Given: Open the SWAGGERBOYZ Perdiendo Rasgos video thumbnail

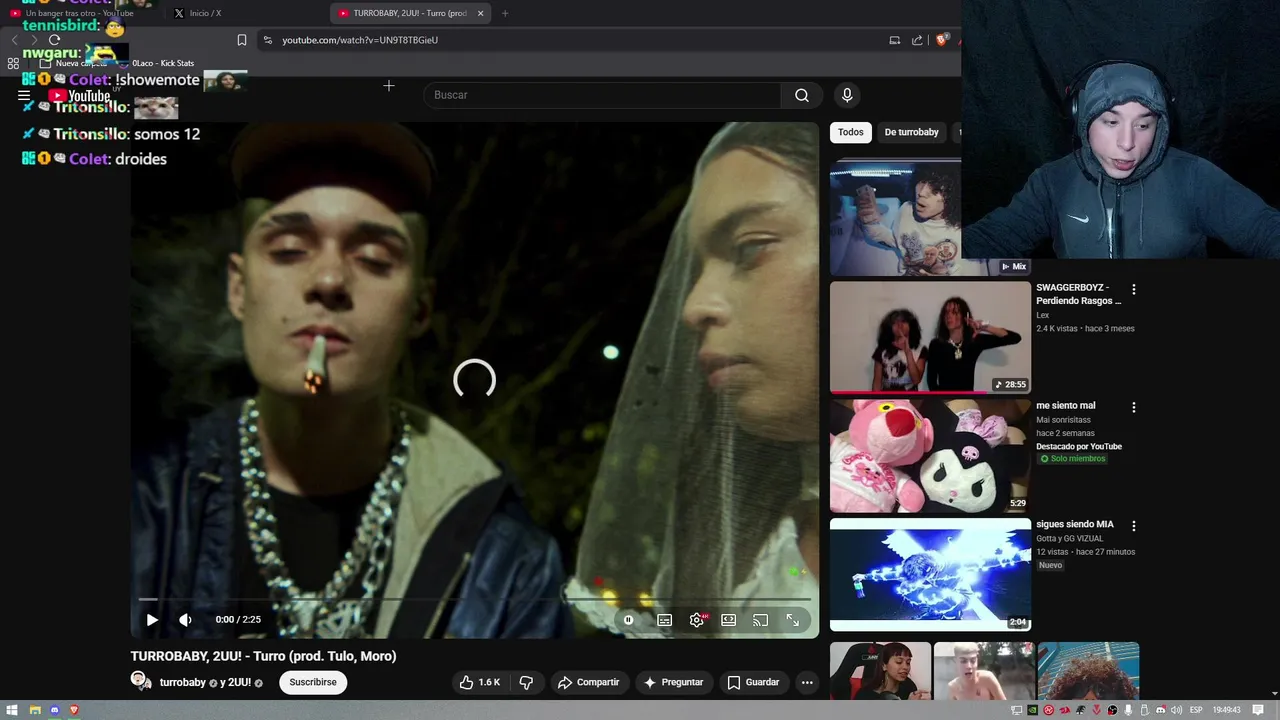Looking at the screenshot, I should [930, 337].
